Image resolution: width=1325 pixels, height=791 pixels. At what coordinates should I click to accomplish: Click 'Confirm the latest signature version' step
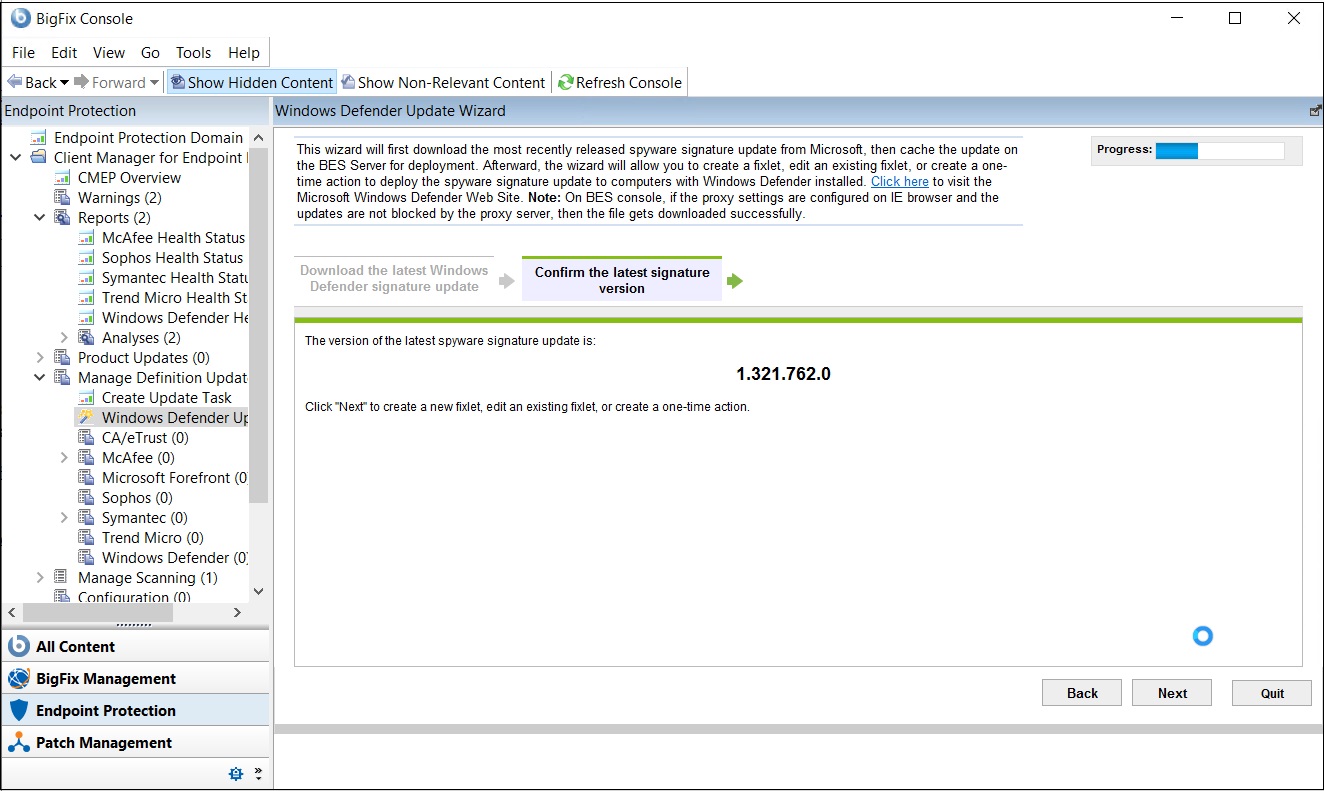pos(622,280)
